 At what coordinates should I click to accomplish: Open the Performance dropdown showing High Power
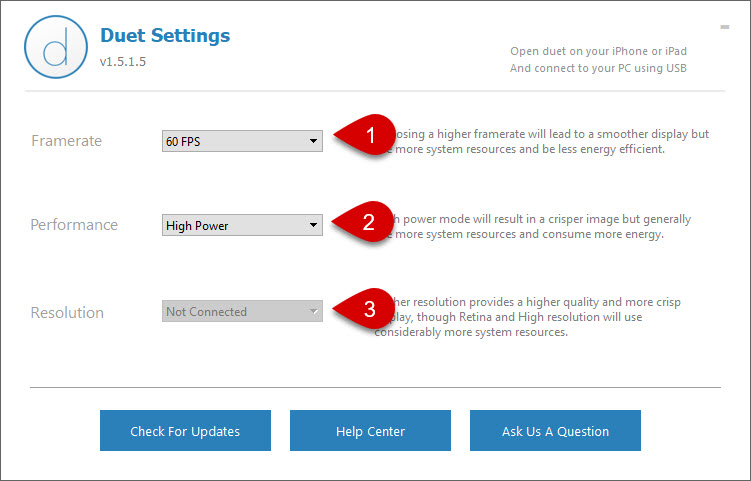pyautogui.click(x=242, y=225)
